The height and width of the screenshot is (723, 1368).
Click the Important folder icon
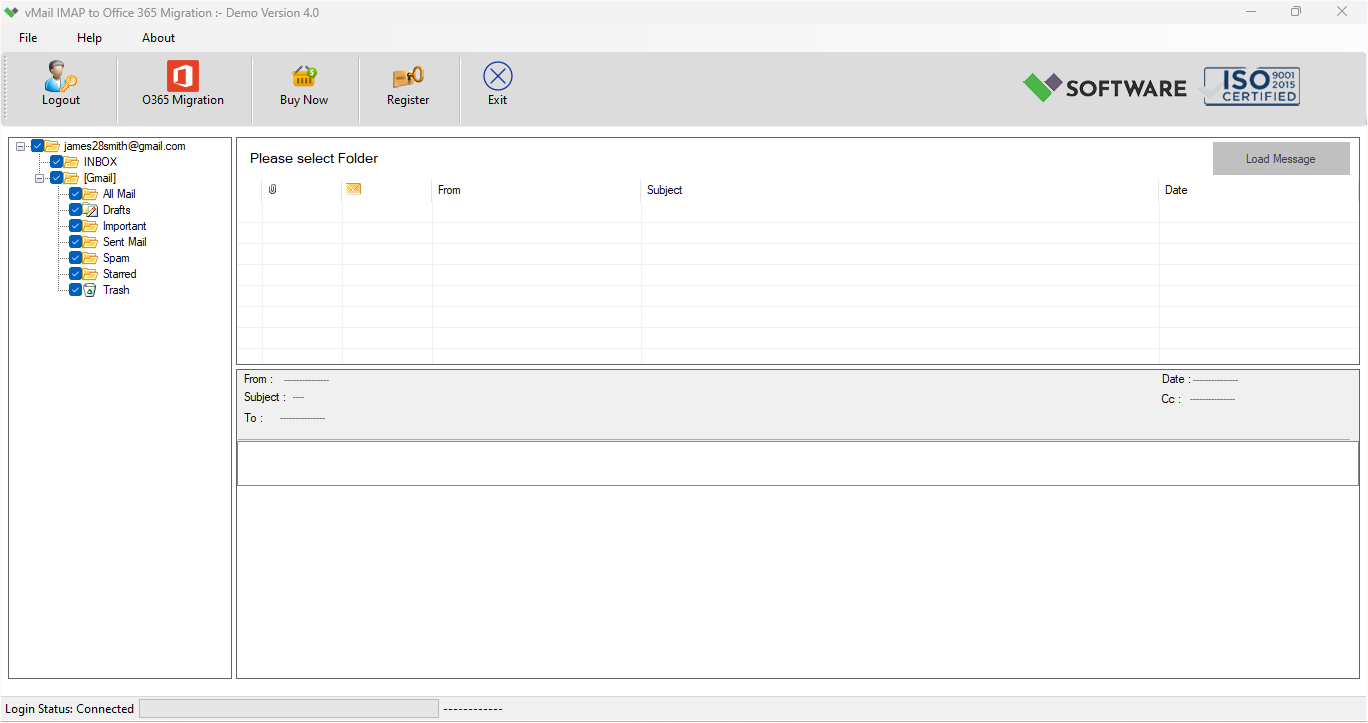pos(90,226)
